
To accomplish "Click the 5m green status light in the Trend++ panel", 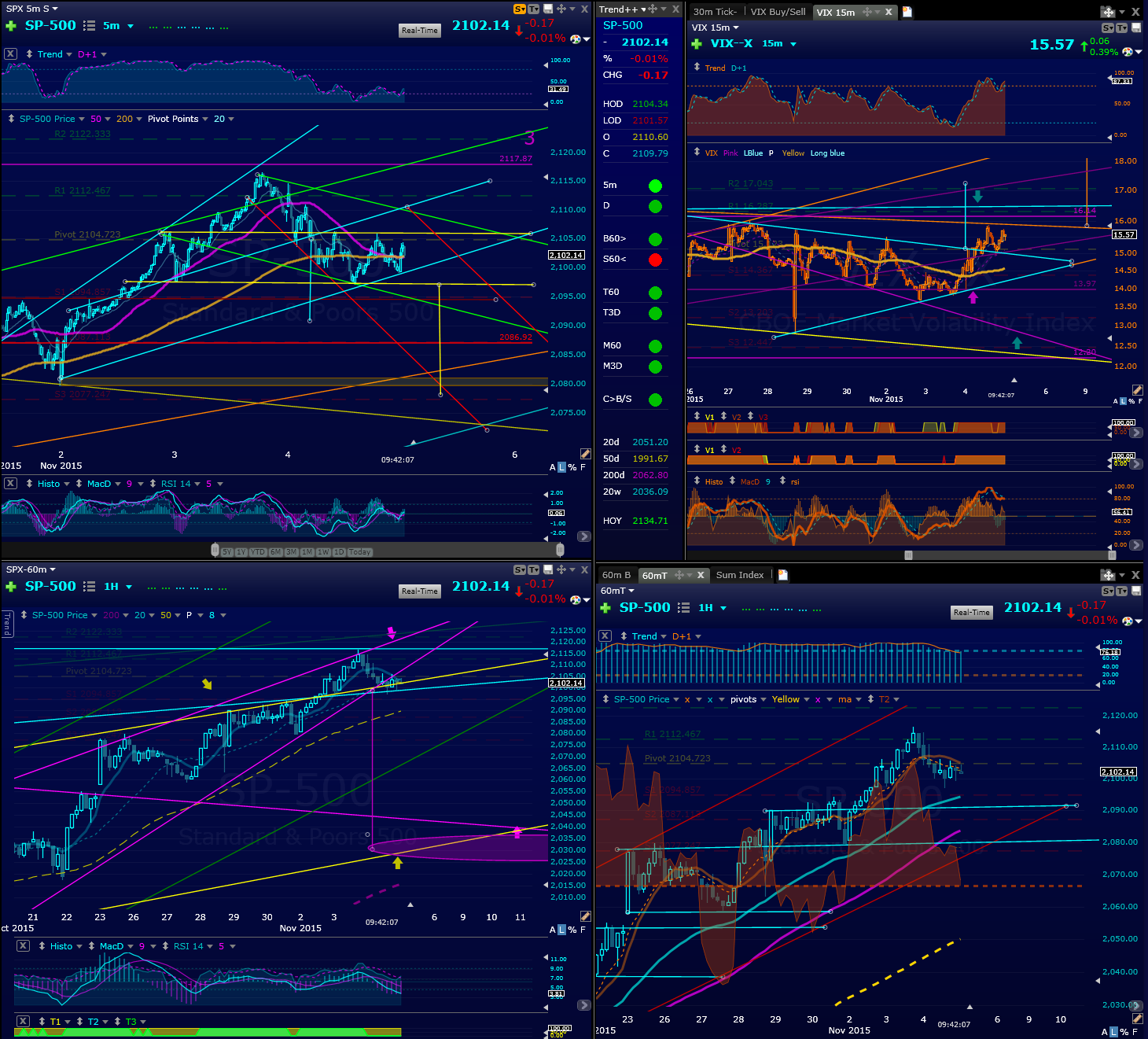I will (x=655, y=186).
